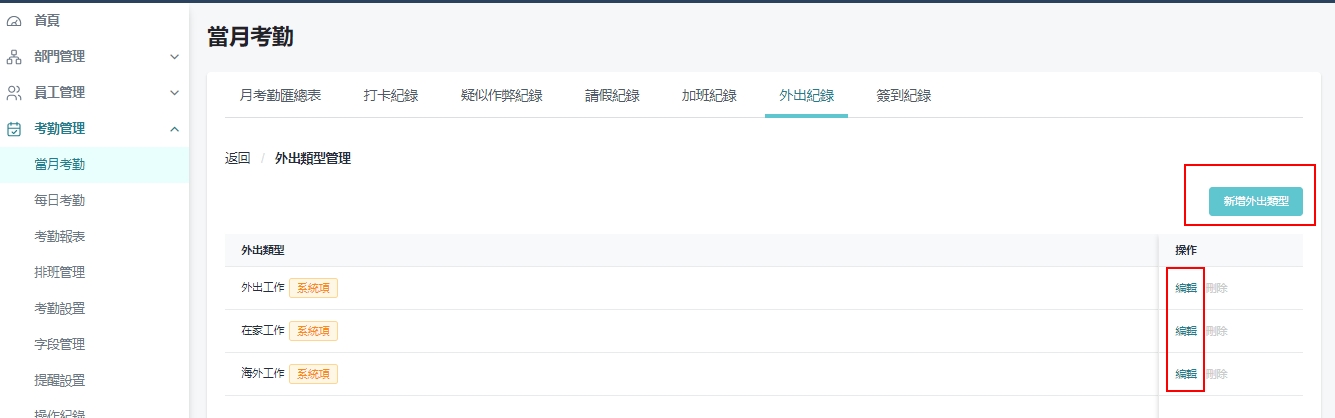Collapse the 考勤管理 chevron arrow

tap(174, 129)
